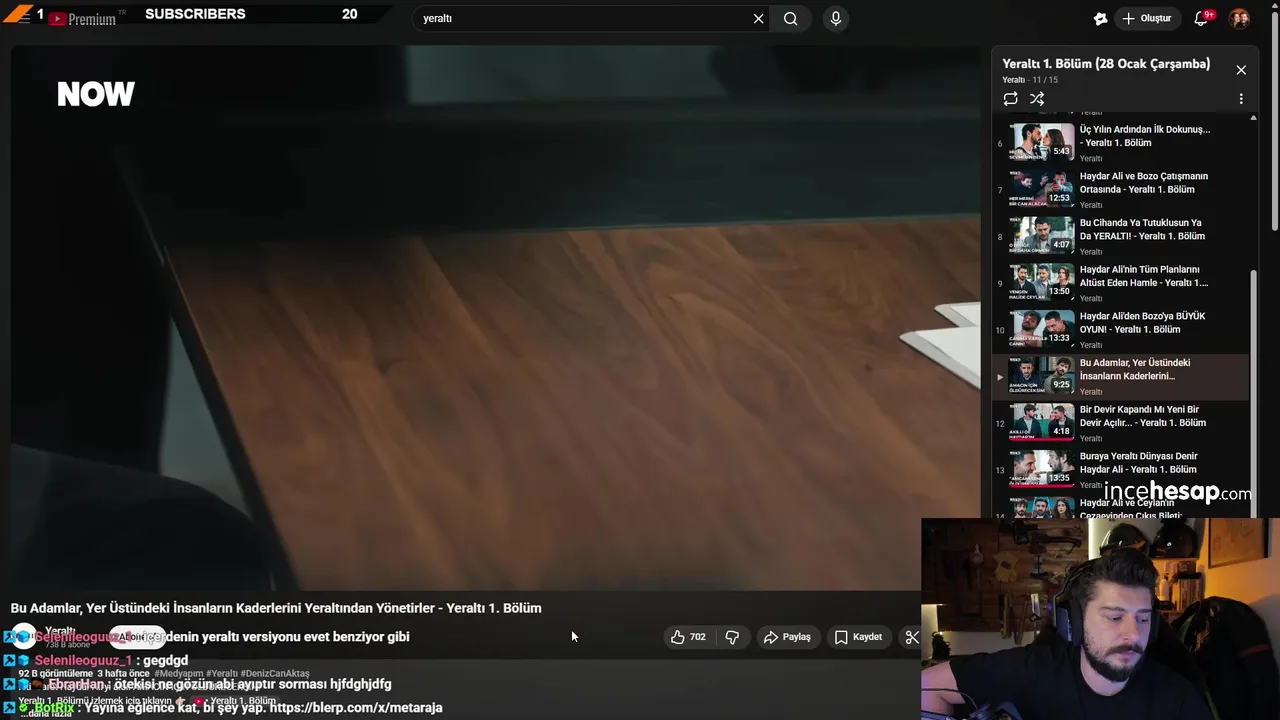
Task: Open Haydar Ali'nin Tüm Planlarını video
Action: (x=1120, y=283)
